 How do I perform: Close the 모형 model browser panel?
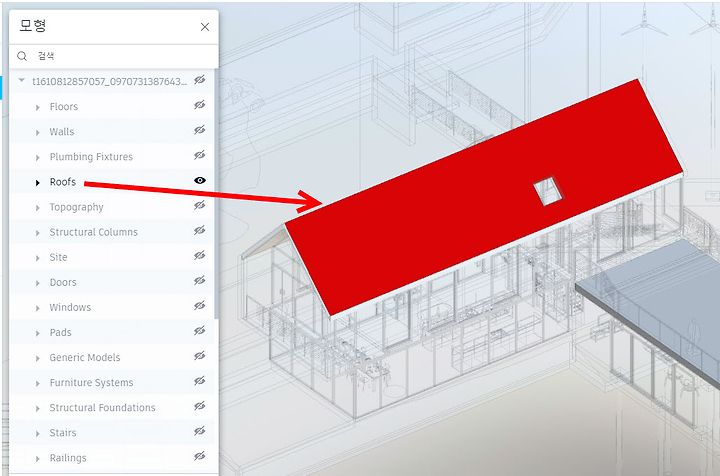[205, 27]
